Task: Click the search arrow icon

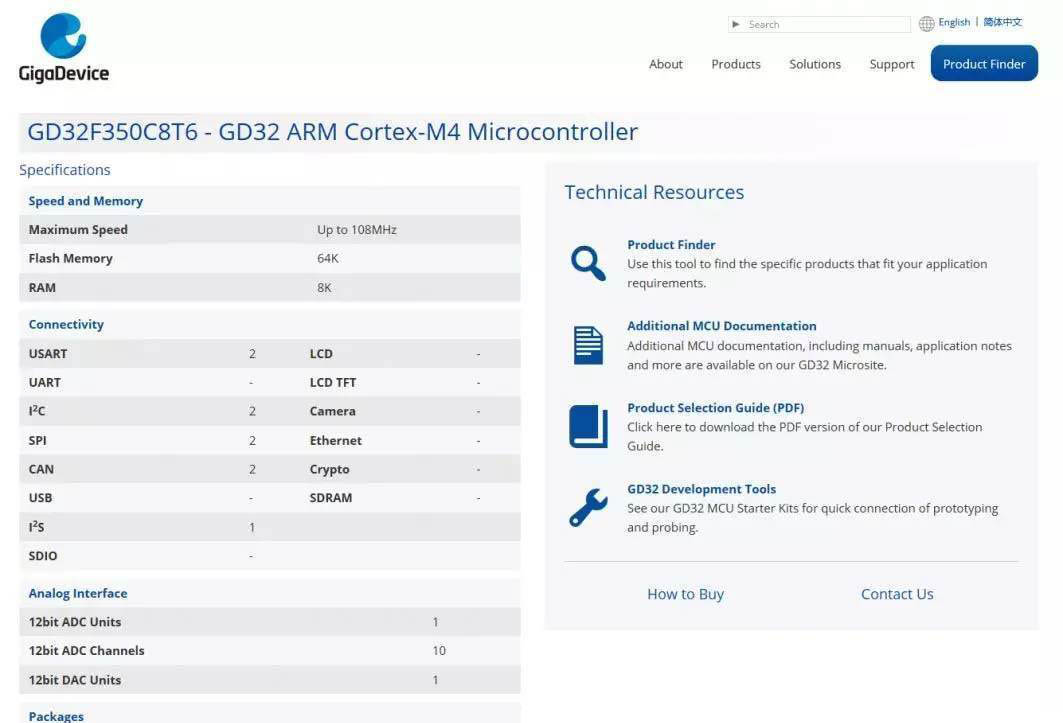Action: click(x=736, y=24)
